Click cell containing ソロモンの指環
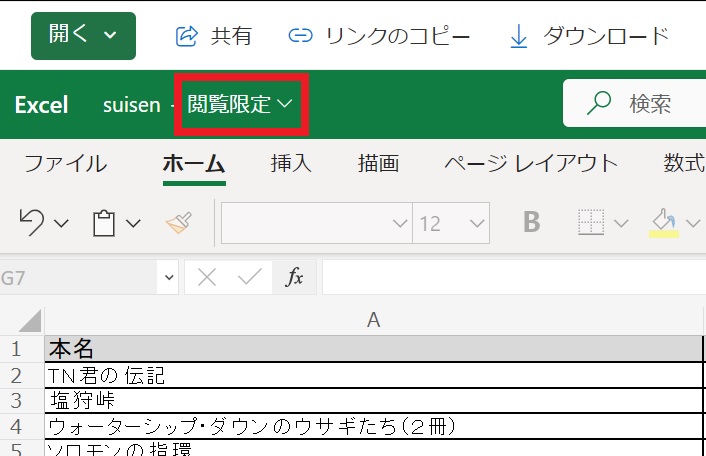The width and height of the screenshot is (706, 456). [x=373, y=448]
